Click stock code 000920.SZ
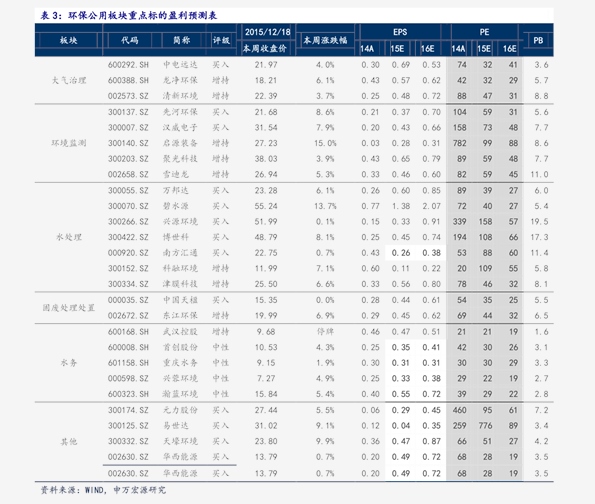Image resolution: width=595 pixels, height=504 pixels. (128, 253)
